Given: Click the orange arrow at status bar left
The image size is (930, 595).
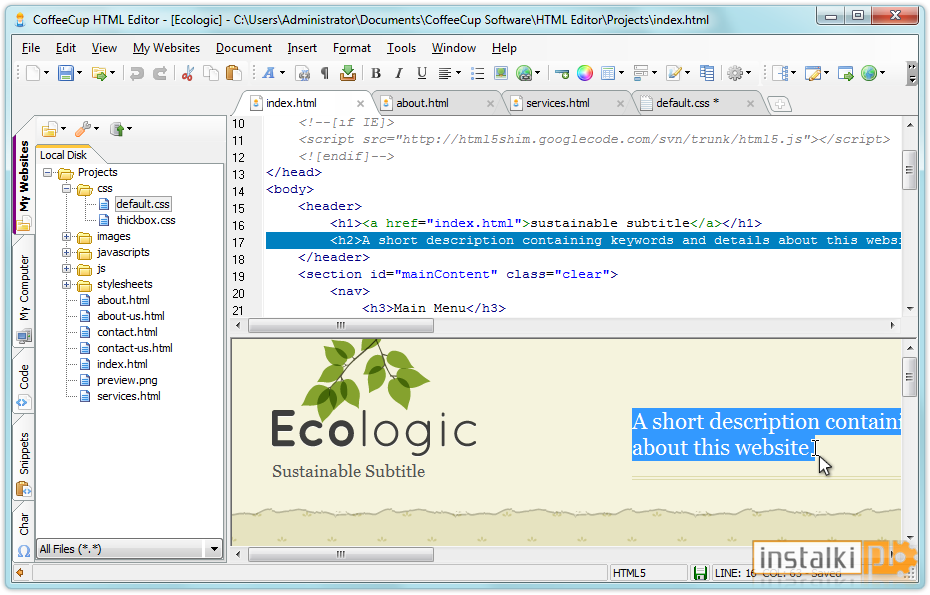Looking at the screenshot, I should coord(21,573).
